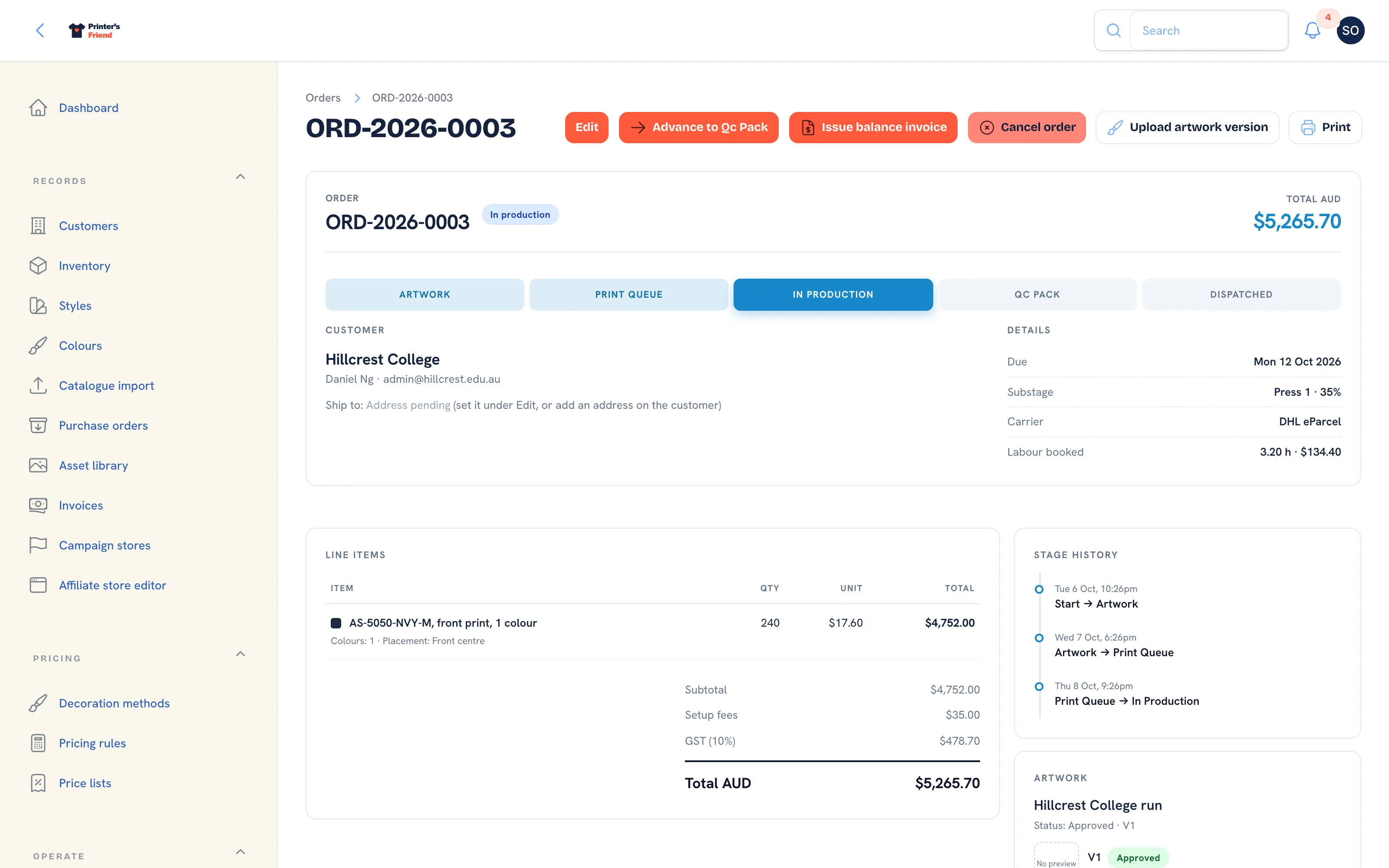Click the Customers building icon
Image resolution: width=1389 pixels, height=868 pixels.
point(38,226)
